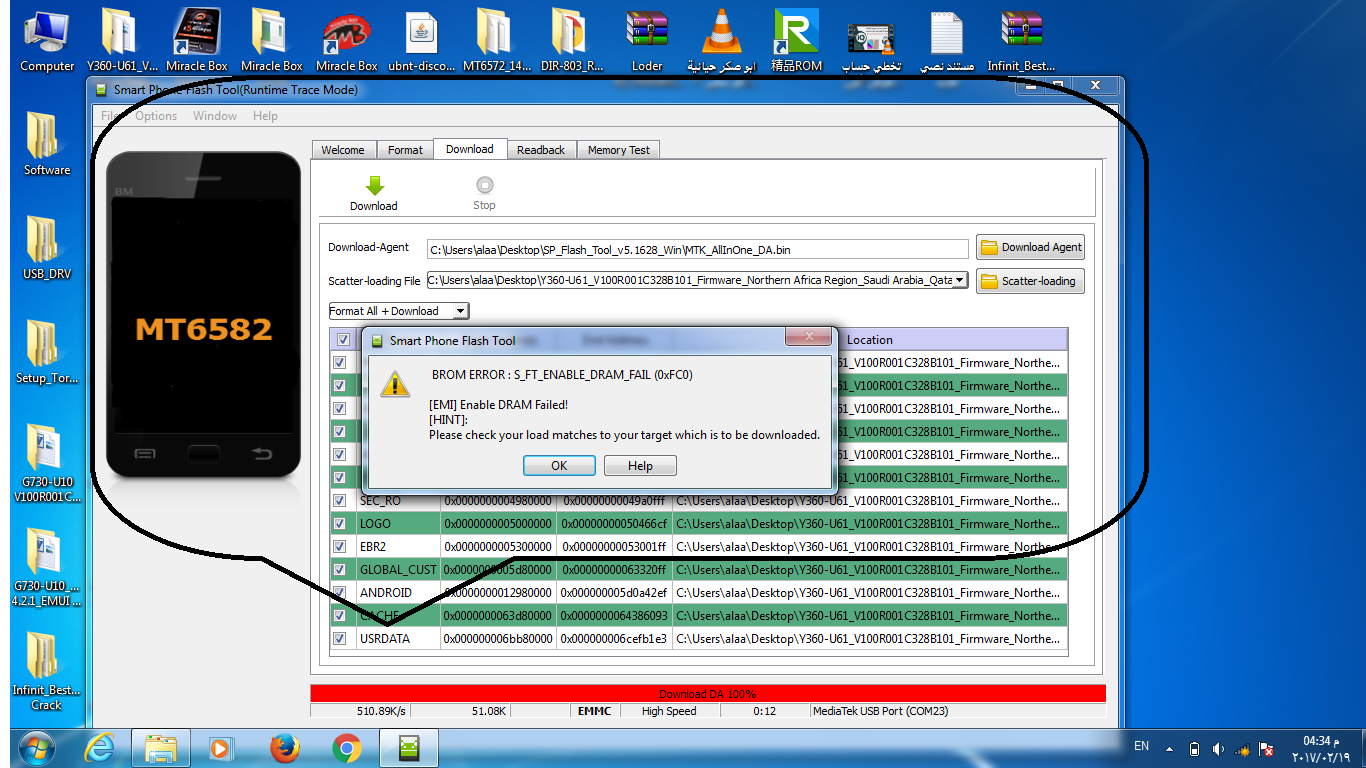Open the Windows Start menu
This screenshot has width=1366, height=768.
(x=37, y=747)
